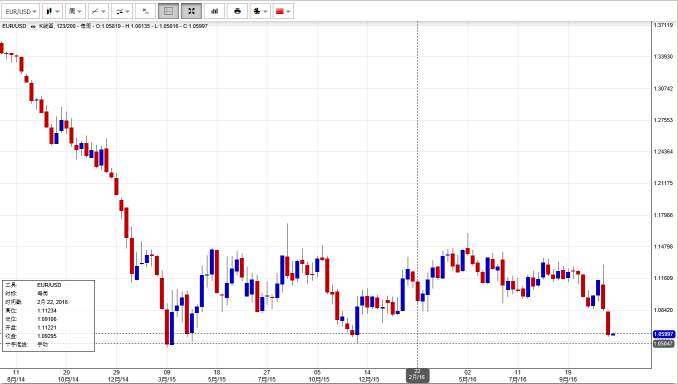Click the blue current price label 1.05997
This screenshot has width=678, height=384.
(664, 334)
